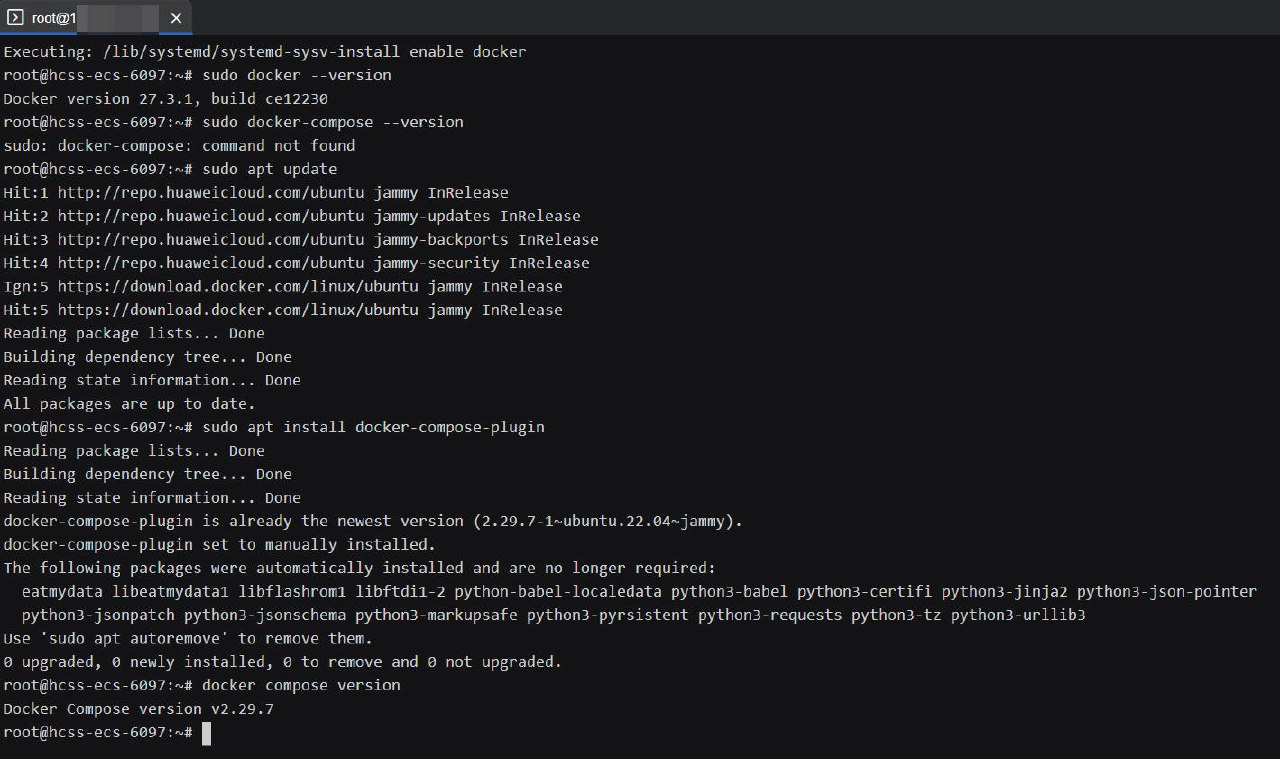Image resolution: width=1280 pixels, height=759 pixels.
Task: Click the blinking cursor at the last prompt
Action: 206,733
